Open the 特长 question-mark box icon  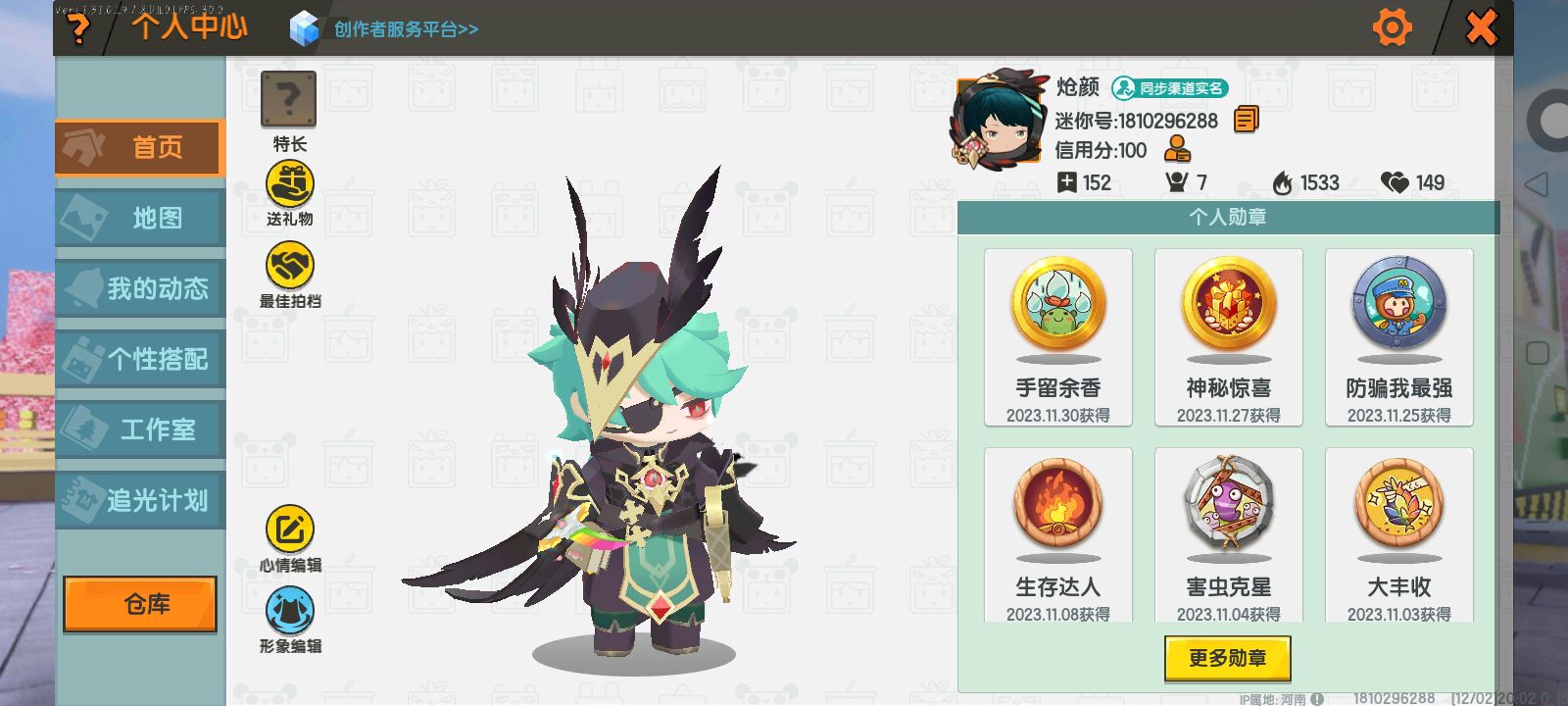pyautogui.click(x=288, y=99)
